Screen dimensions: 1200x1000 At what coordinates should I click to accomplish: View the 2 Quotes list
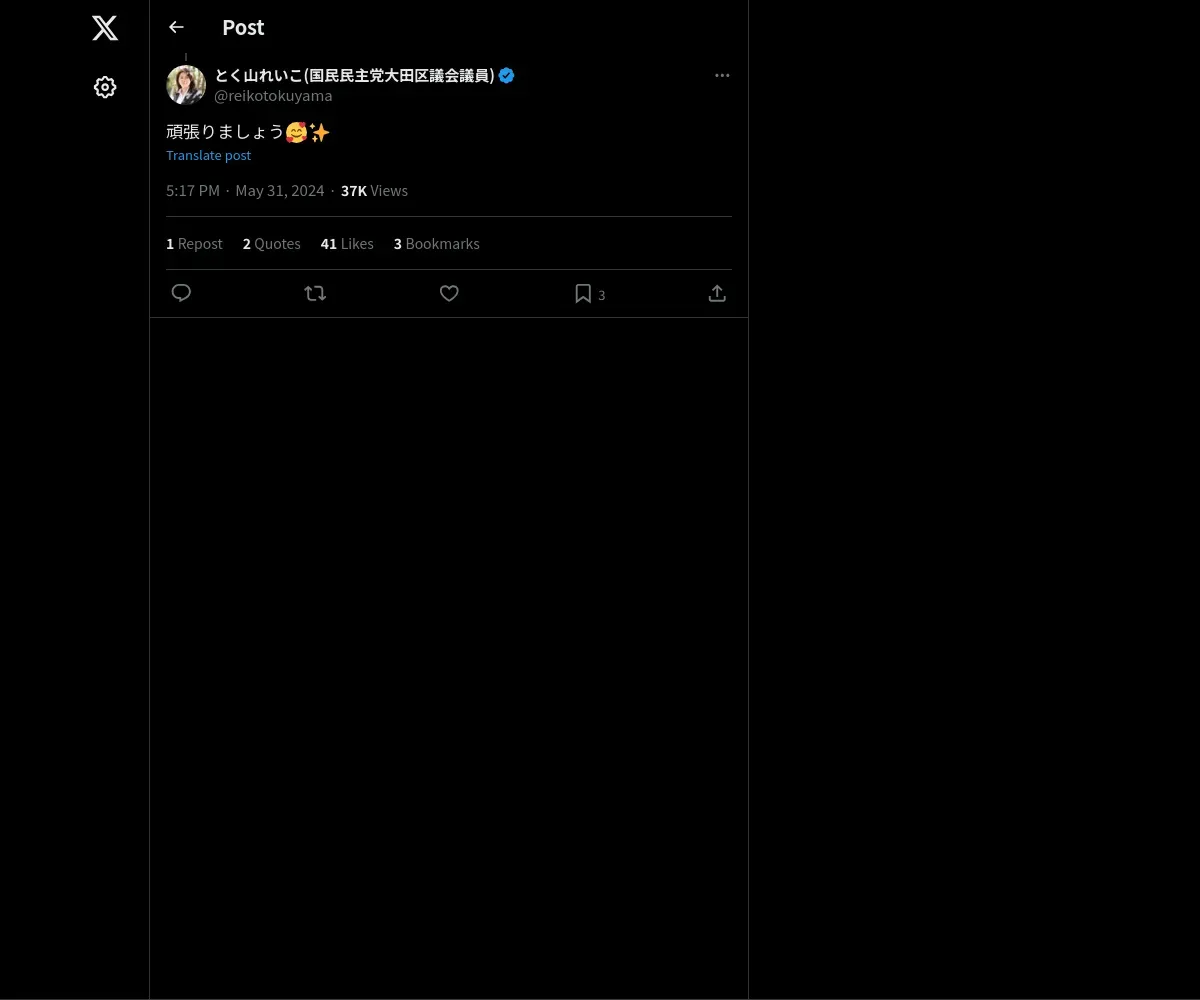tap(271, 244)
